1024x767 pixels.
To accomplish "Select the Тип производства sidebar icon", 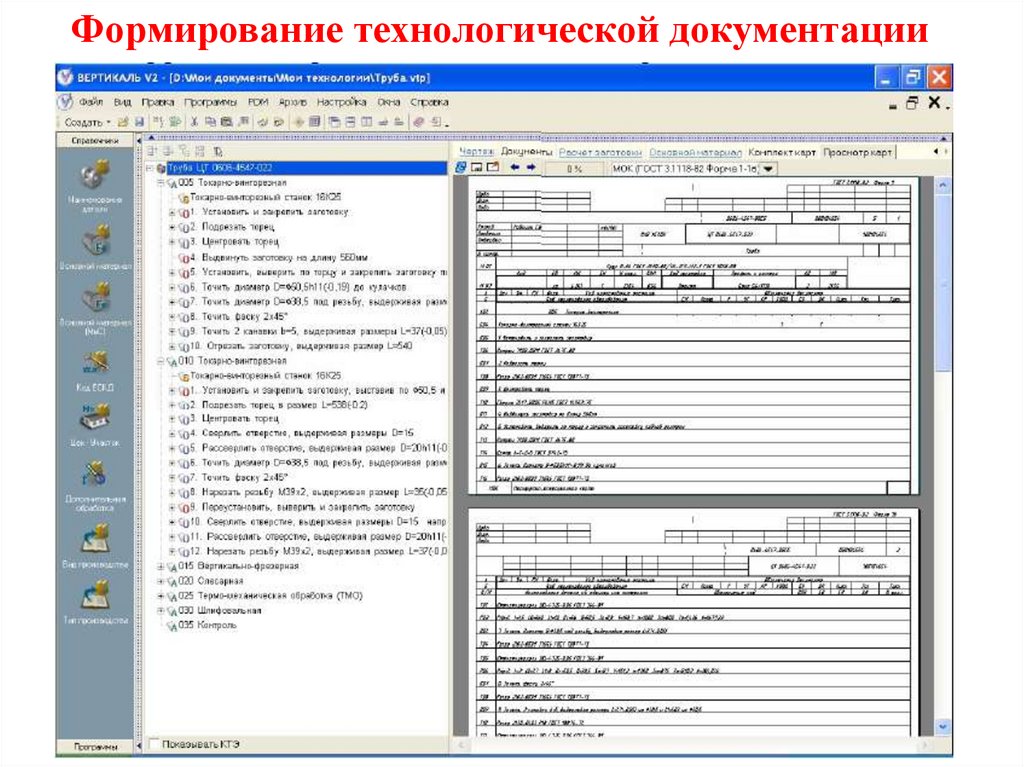I will pos(95,596).
